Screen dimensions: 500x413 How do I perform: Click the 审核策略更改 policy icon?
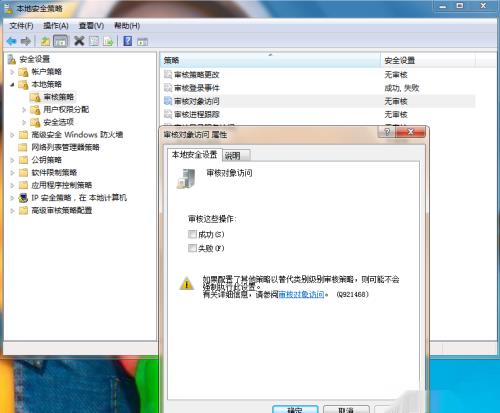[168, 74]
